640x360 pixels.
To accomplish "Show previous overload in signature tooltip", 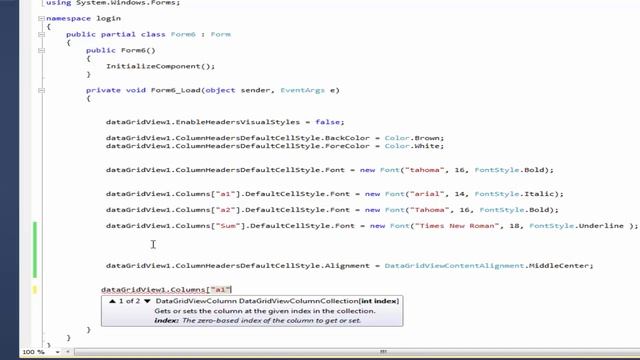I will coord(112,301).
